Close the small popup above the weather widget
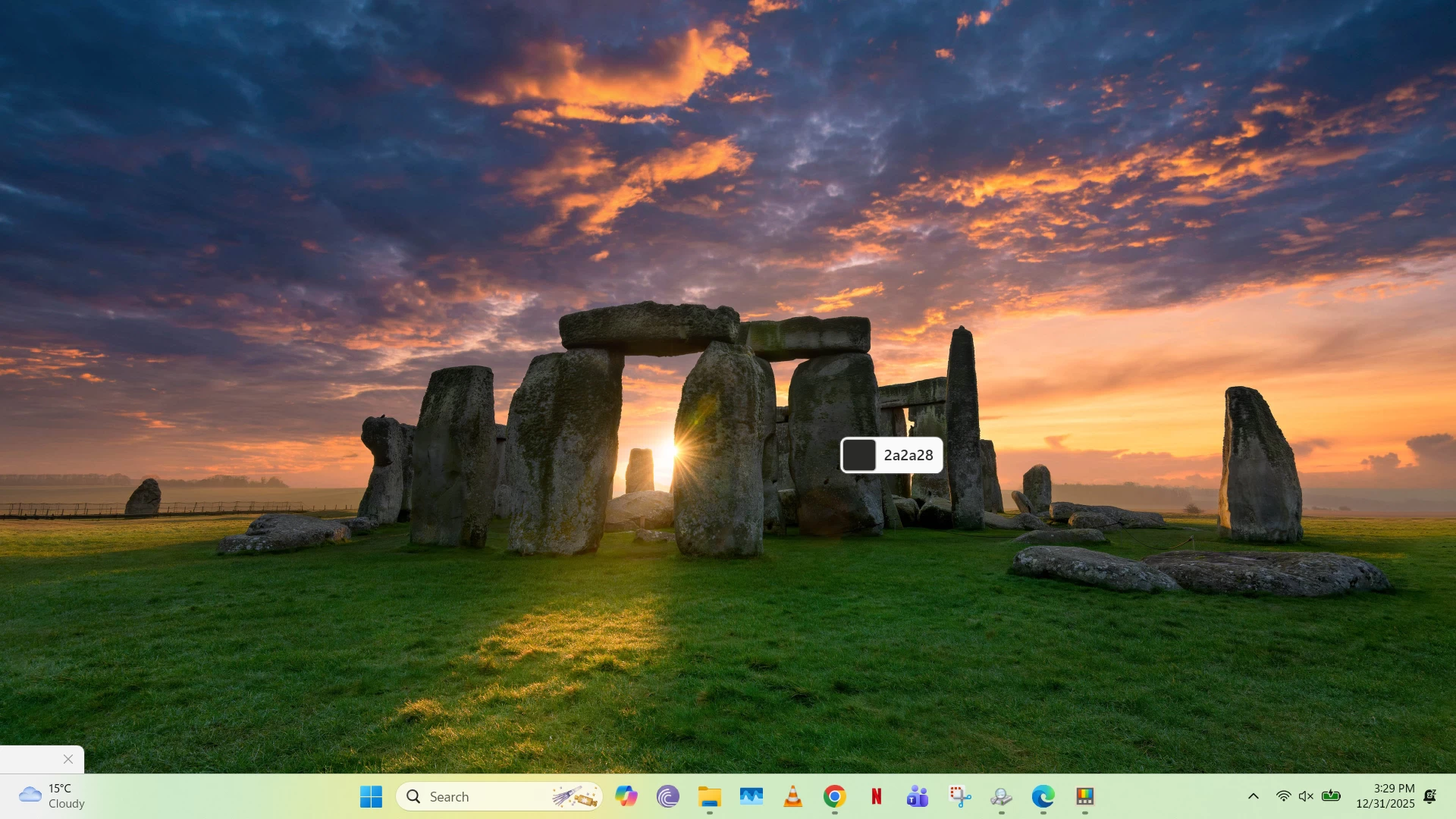Viewport: 1456px width, 819px height. tap(68, 759)
